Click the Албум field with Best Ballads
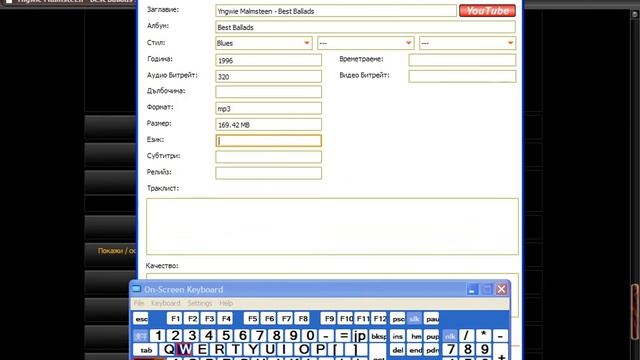This screenshot has height=360, width=640. (x=365, y=27)
